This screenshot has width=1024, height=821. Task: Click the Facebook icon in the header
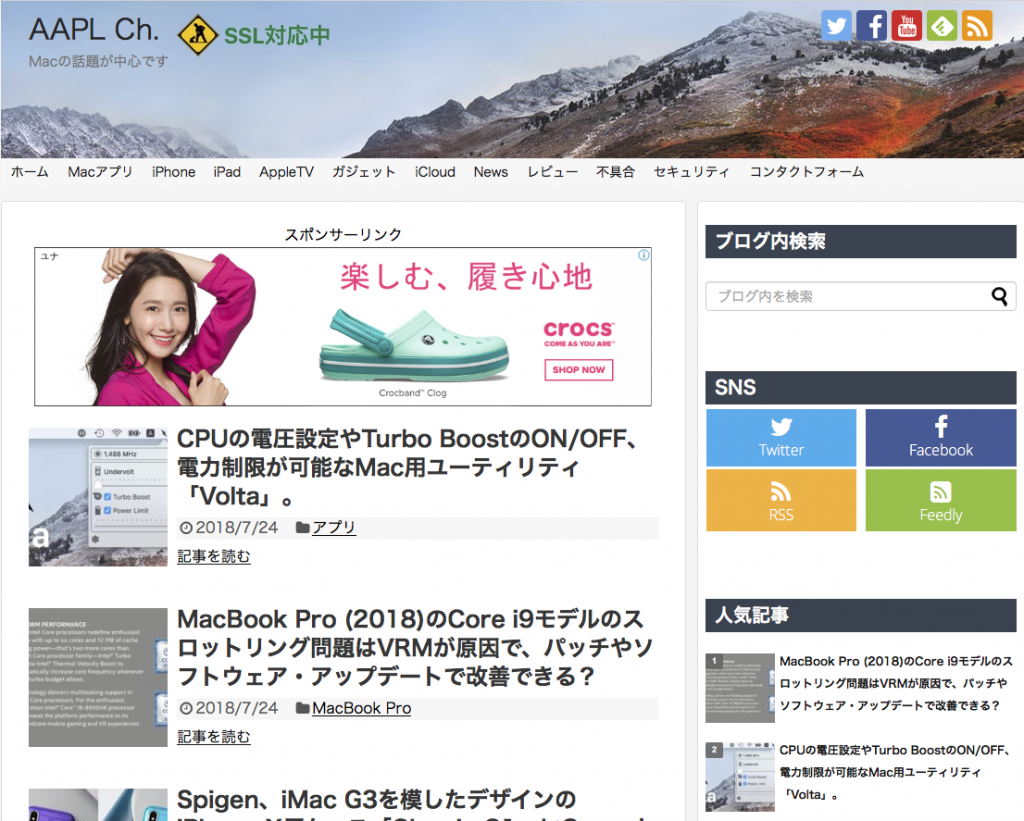tap(871, 26)
